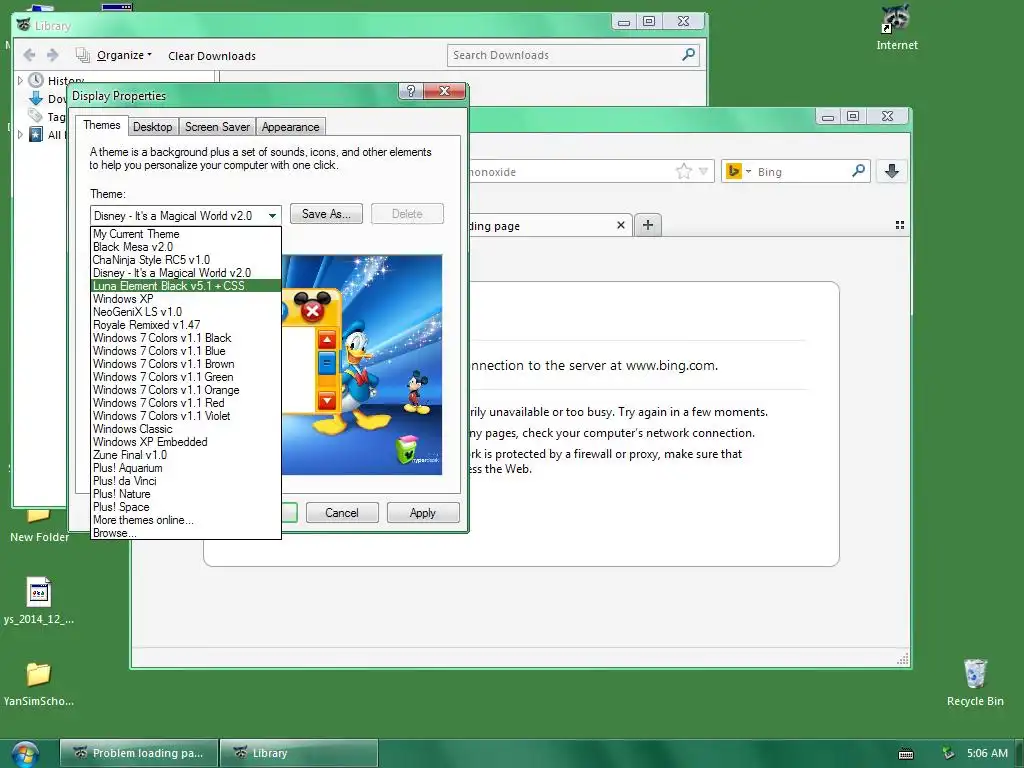Select Windows 7 Colors v1.1 Green
The width and height of the screenshot is (1024, 768).
tap(185, 377)
